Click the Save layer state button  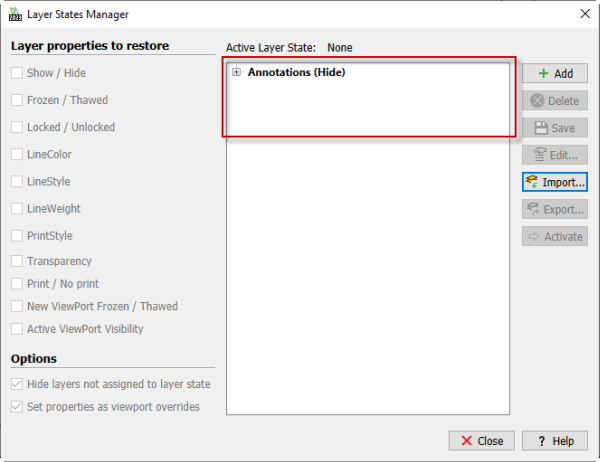(x=555, y=128)
